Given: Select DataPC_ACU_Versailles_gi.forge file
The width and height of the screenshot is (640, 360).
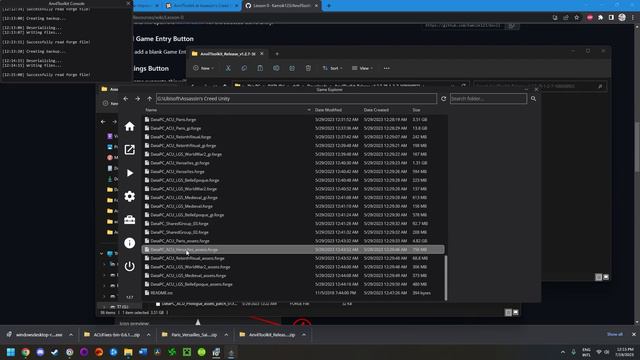Looking at the screenshot, I should 293,163.
